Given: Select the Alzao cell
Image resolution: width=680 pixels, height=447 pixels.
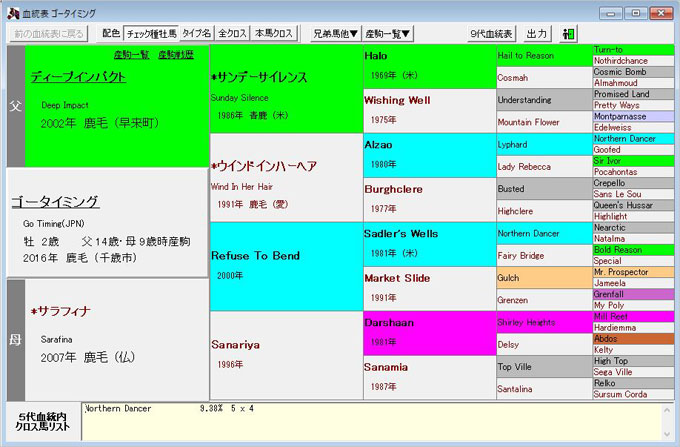Looking at the screenshot, I should pos(430,156).
